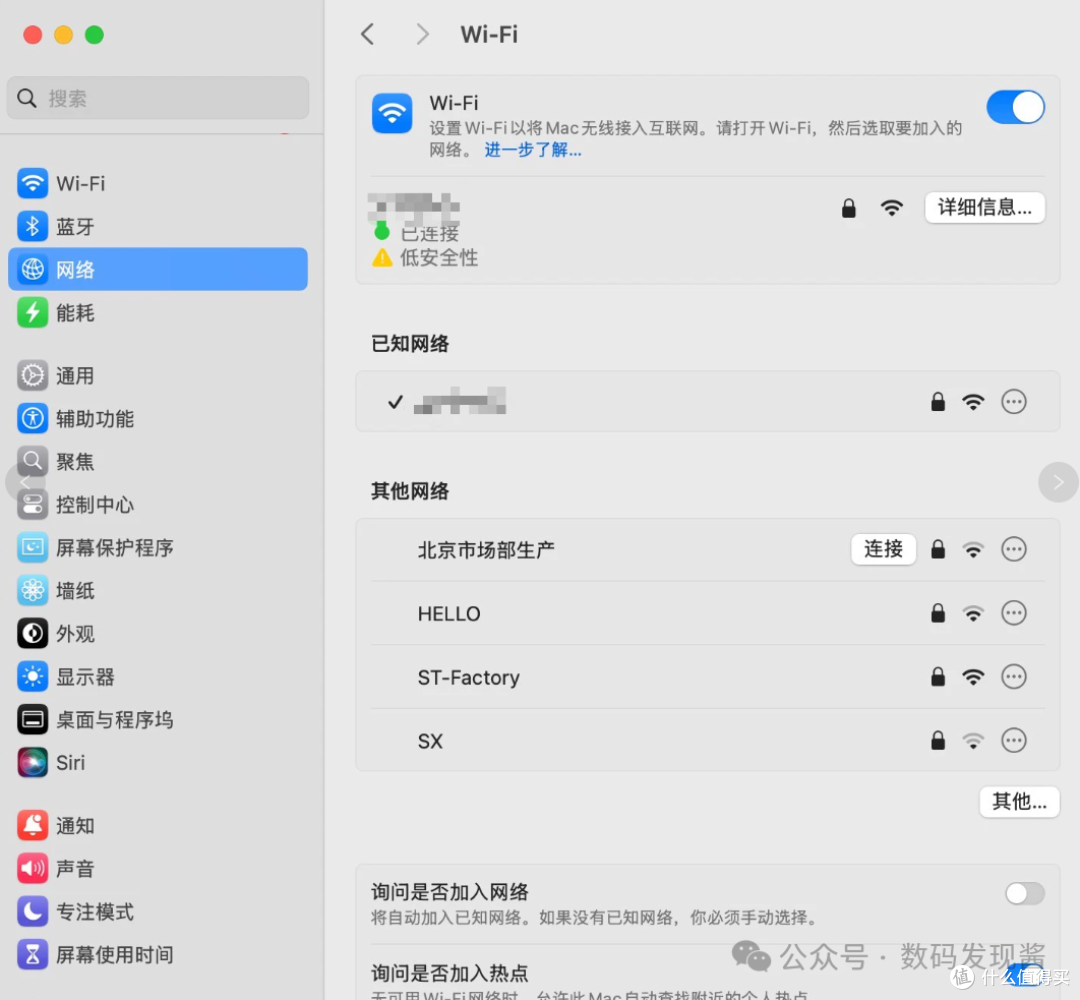Screen dimensions: 1080x1000
Task: Click the lock icon beside ST-Factory
Action: (937, 676)
